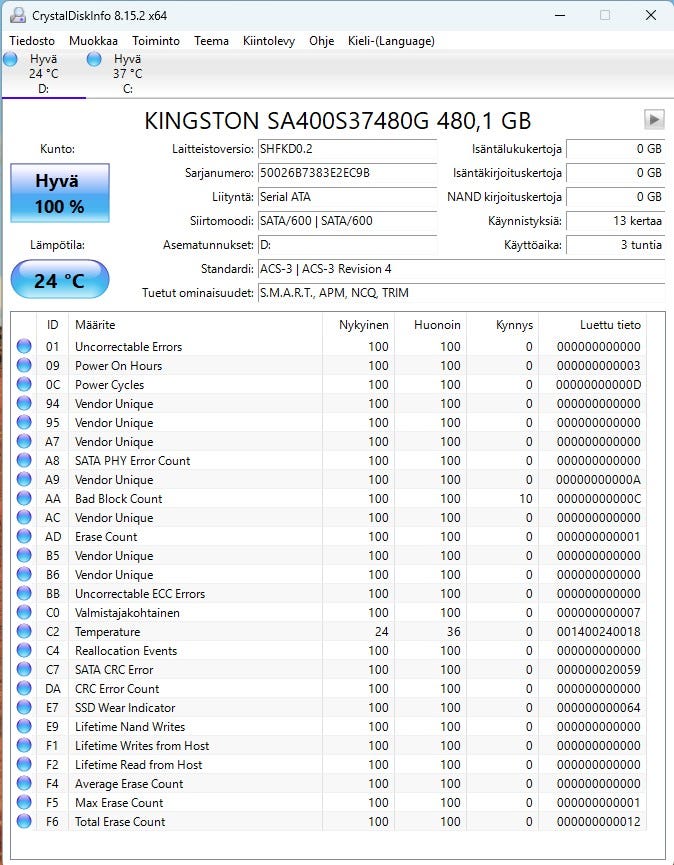
Task: Click the Käynnistyksiä 13 kertaa field
Action: click(616, 221)
